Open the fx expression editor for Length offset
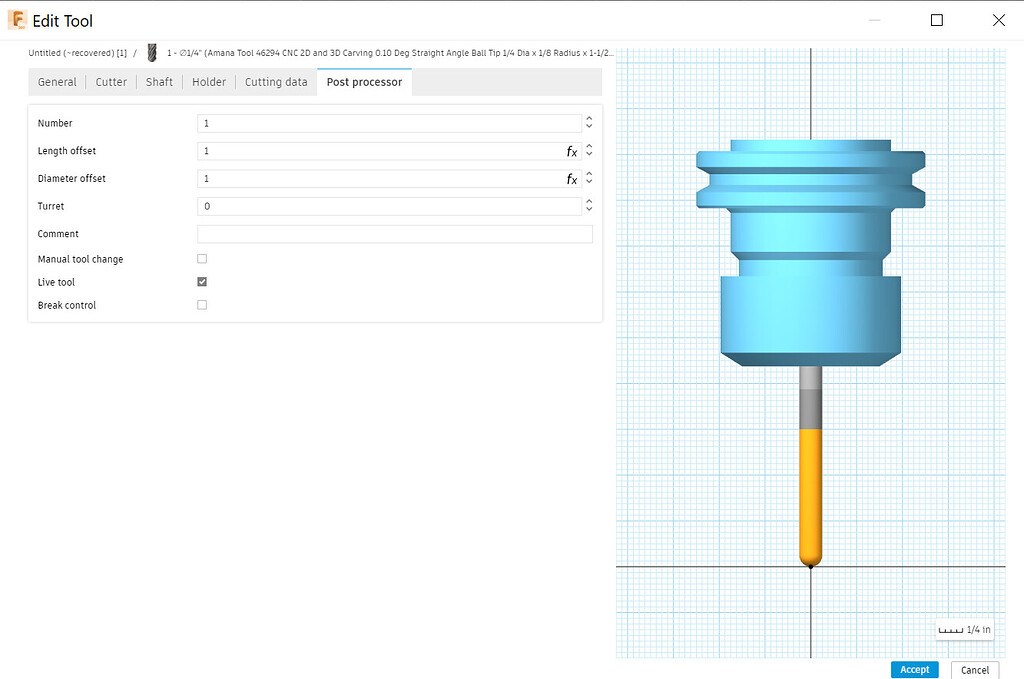The height and width of the screenshot is (679, 1024). tap(571, 151)
